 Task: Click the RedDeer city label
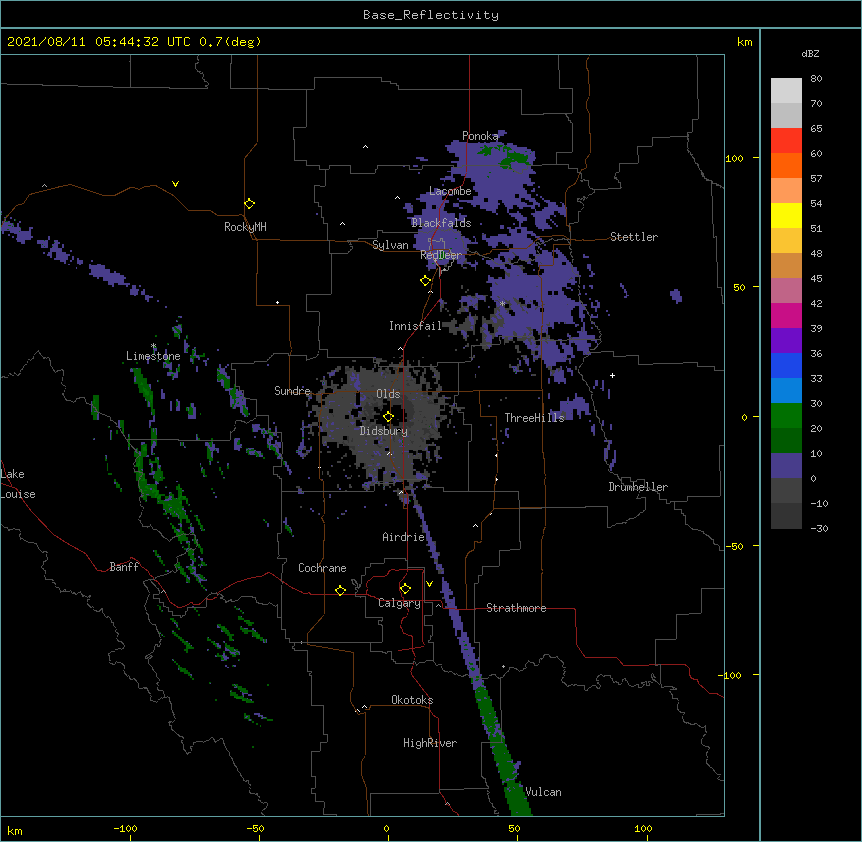[441, 255]
